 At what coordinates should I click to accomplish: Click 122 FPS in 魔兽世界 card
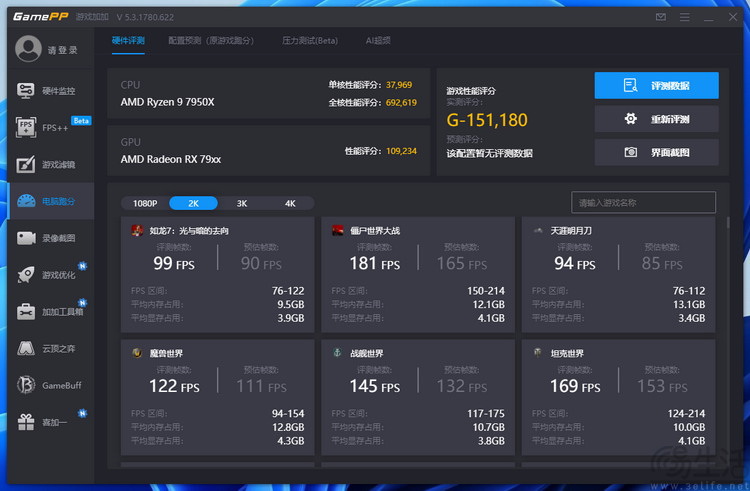tap(174, 386)
